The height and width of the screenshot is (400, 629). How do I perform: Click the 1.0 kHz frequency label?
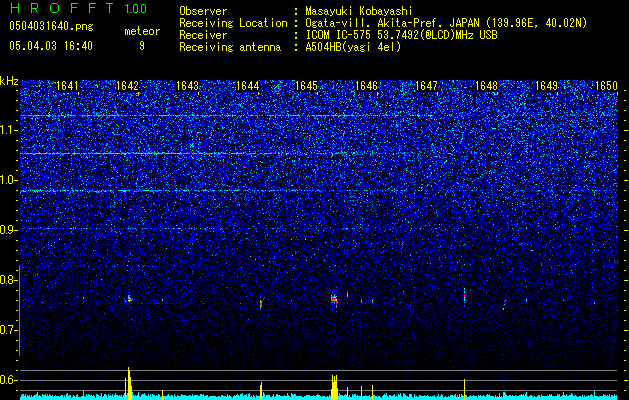[9, 180]
